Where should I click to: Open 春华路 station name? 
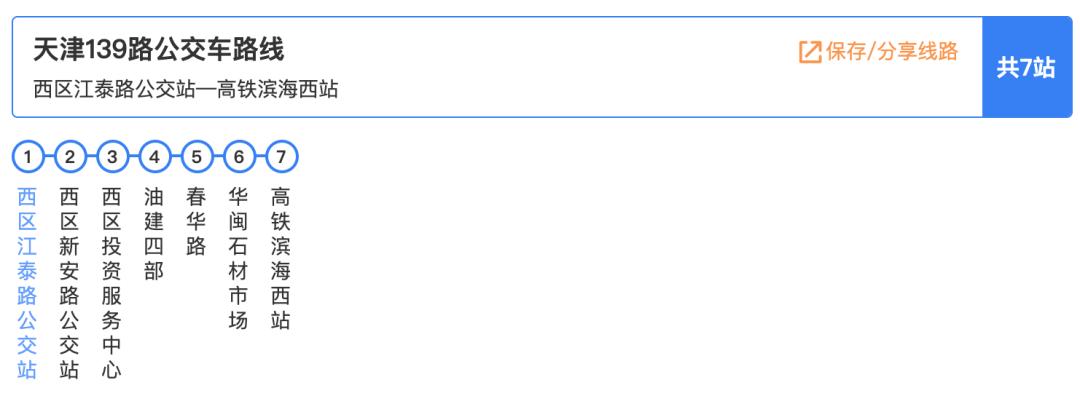coord(196,222)
